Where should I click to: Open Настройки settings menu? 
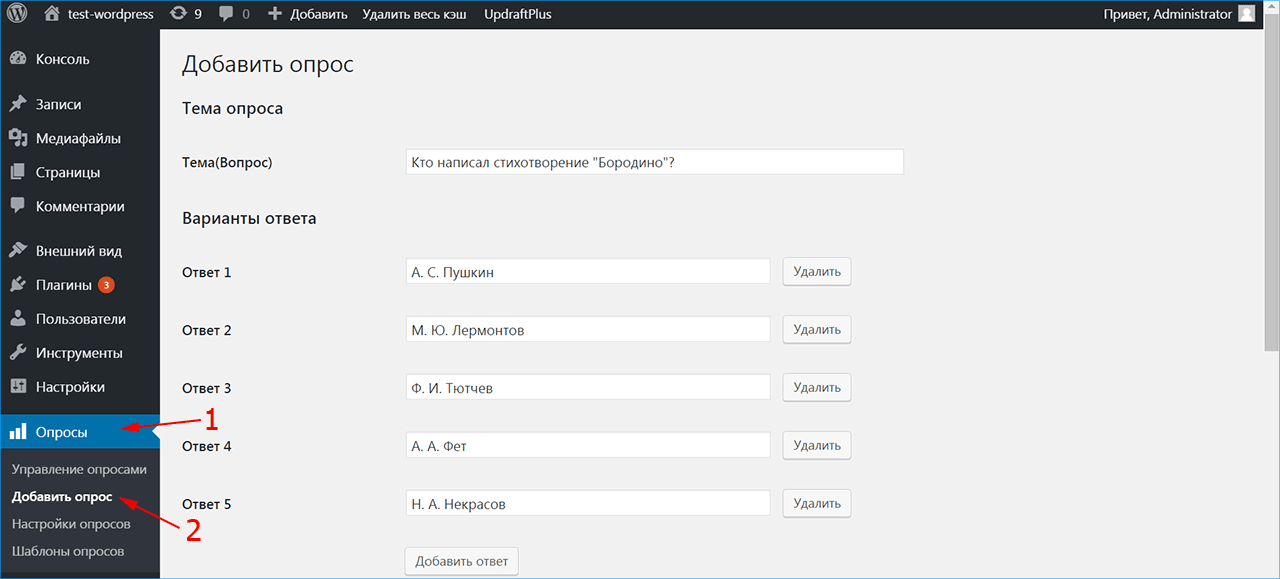[70, 387]
